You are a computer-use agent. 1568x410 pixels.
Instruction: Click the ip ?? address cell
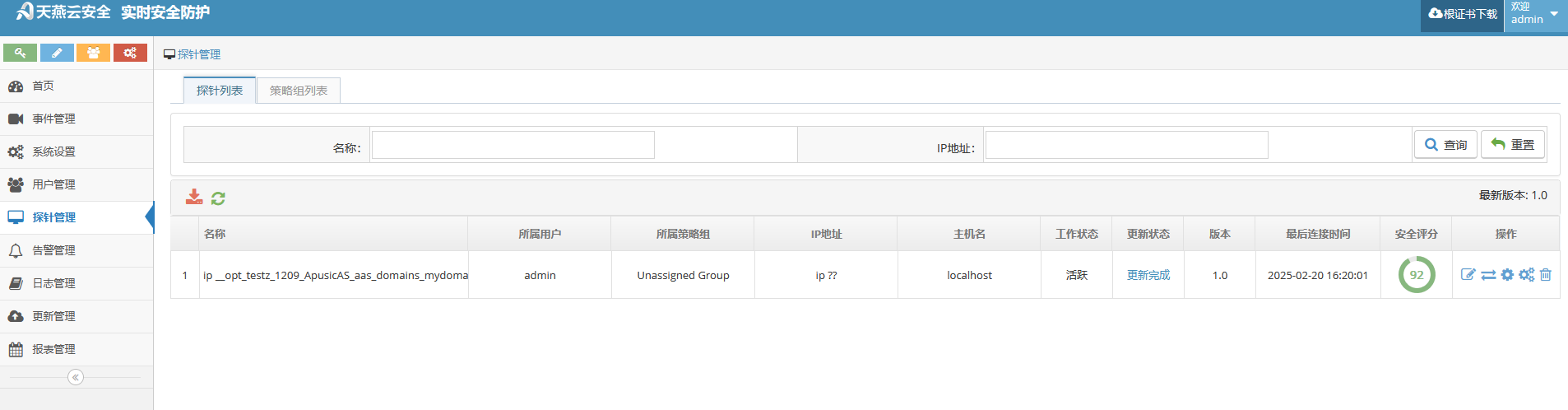point(826,275)
